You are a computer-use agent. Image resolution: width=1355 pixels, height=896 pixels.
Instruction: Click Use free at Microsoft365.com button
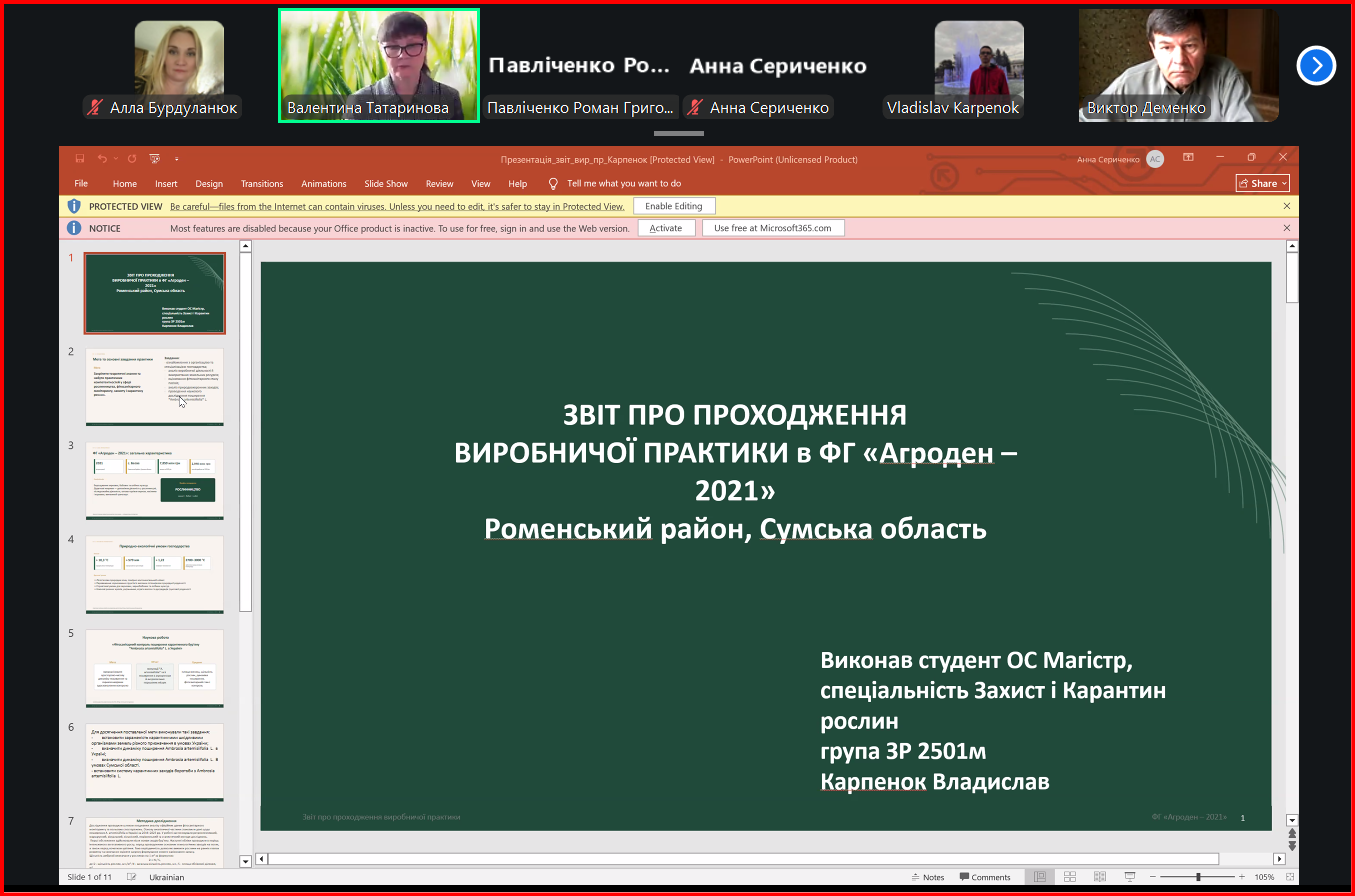point(773,228)
